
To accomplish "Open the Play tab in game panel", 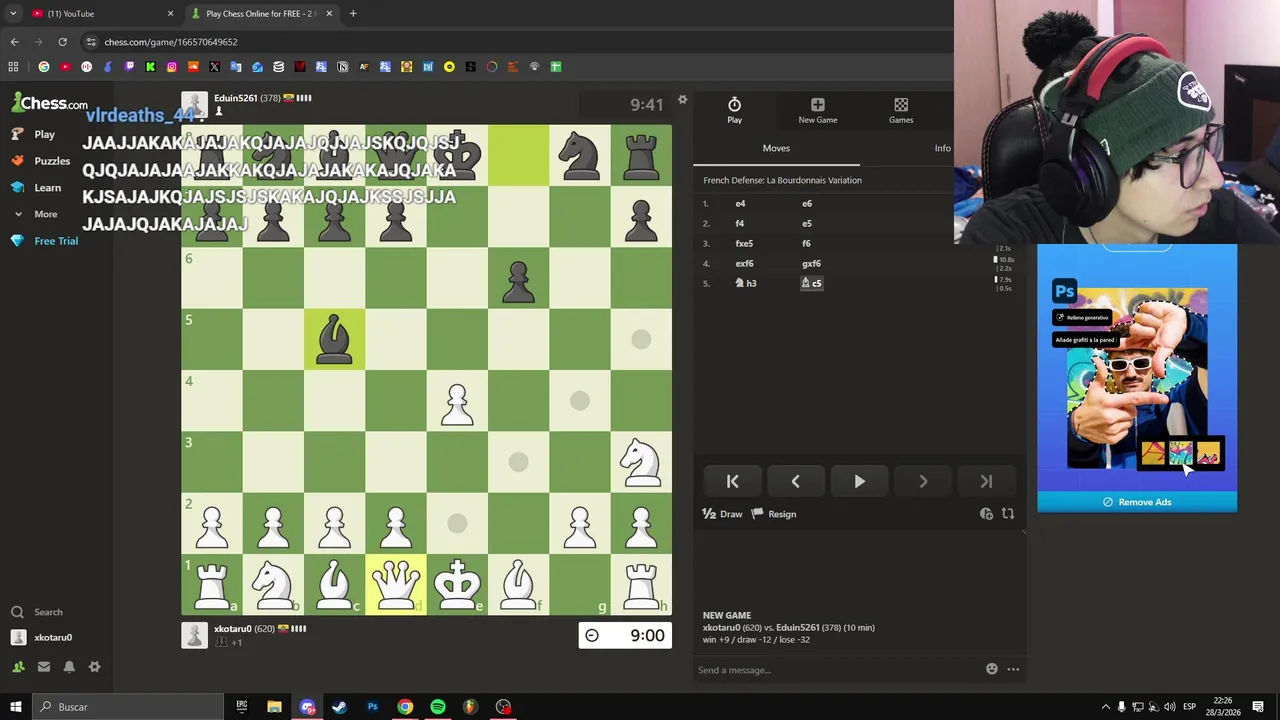I will pos(734,111).
